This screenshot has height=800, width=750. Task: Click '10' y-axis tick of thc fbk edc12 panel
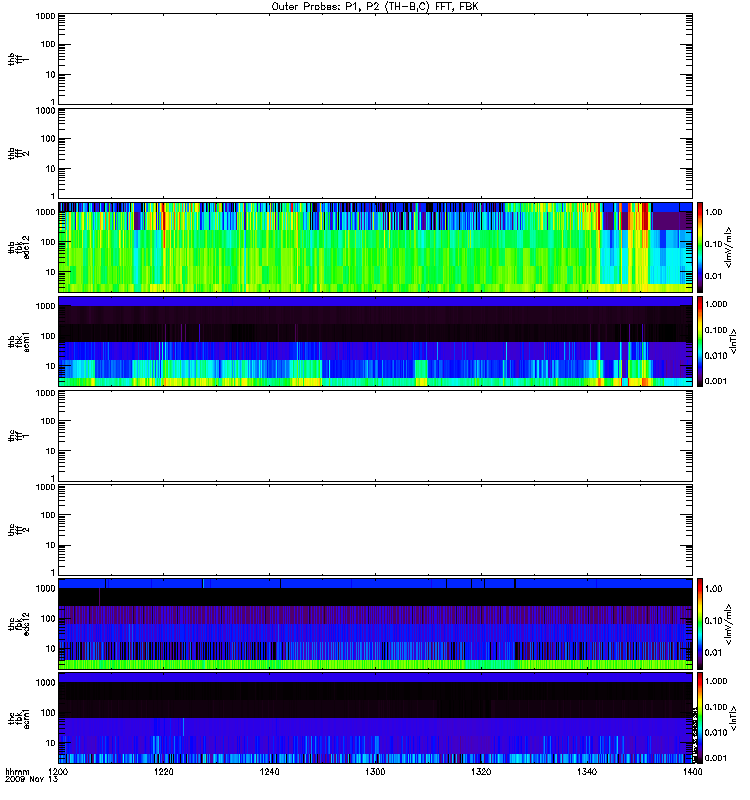[x=50, y=649]
